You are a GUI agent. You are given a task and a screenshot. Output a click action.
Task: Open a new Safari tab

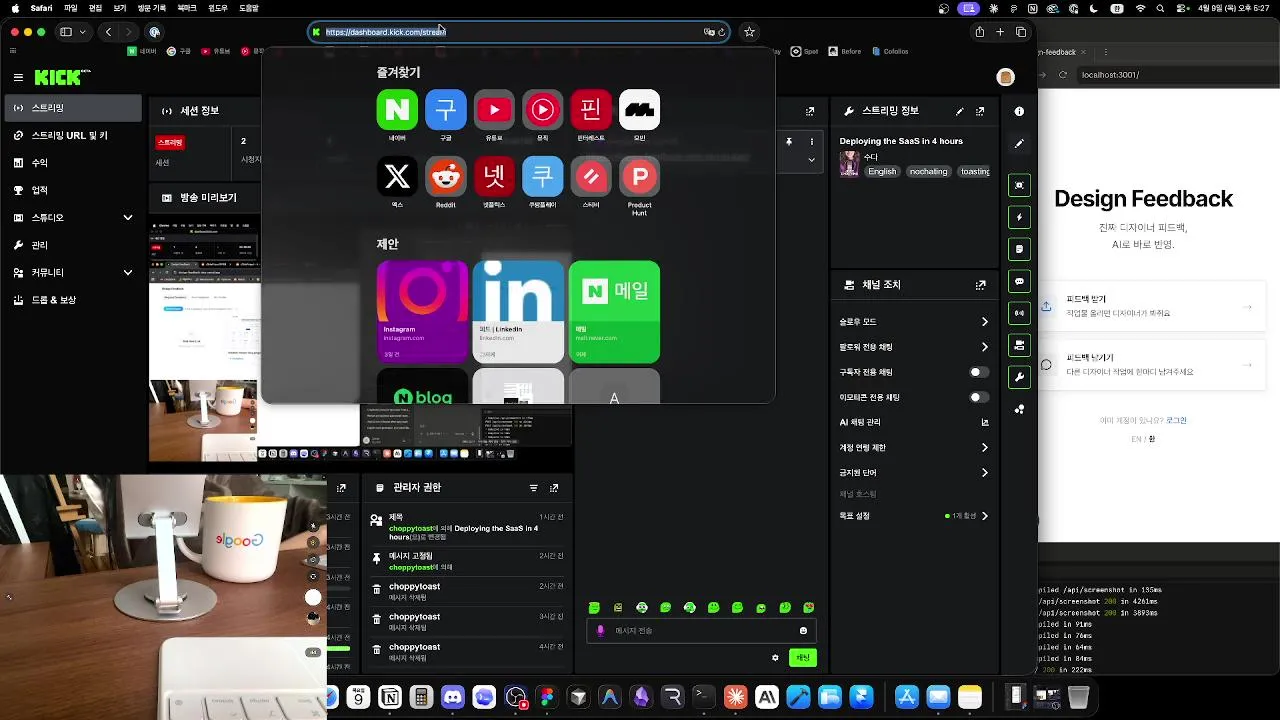pos(1000,32)
